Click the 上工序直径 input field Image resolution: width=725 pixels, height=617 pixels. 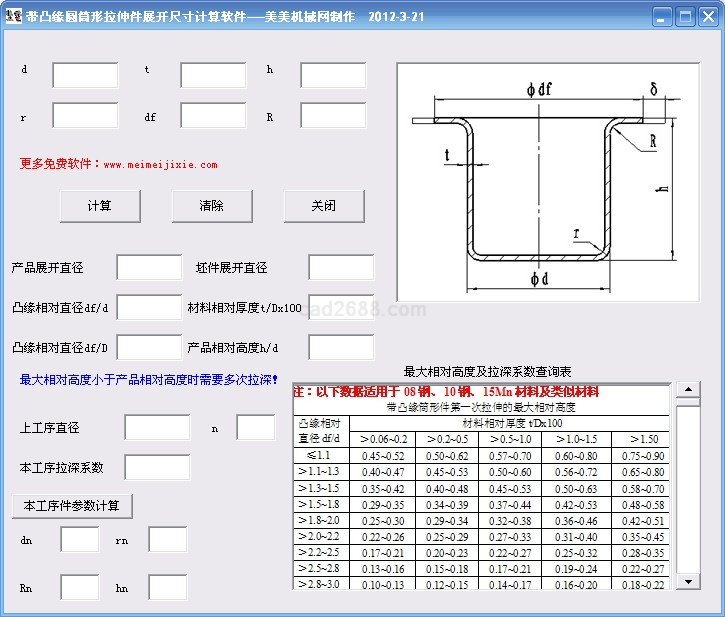pos(157,428)
